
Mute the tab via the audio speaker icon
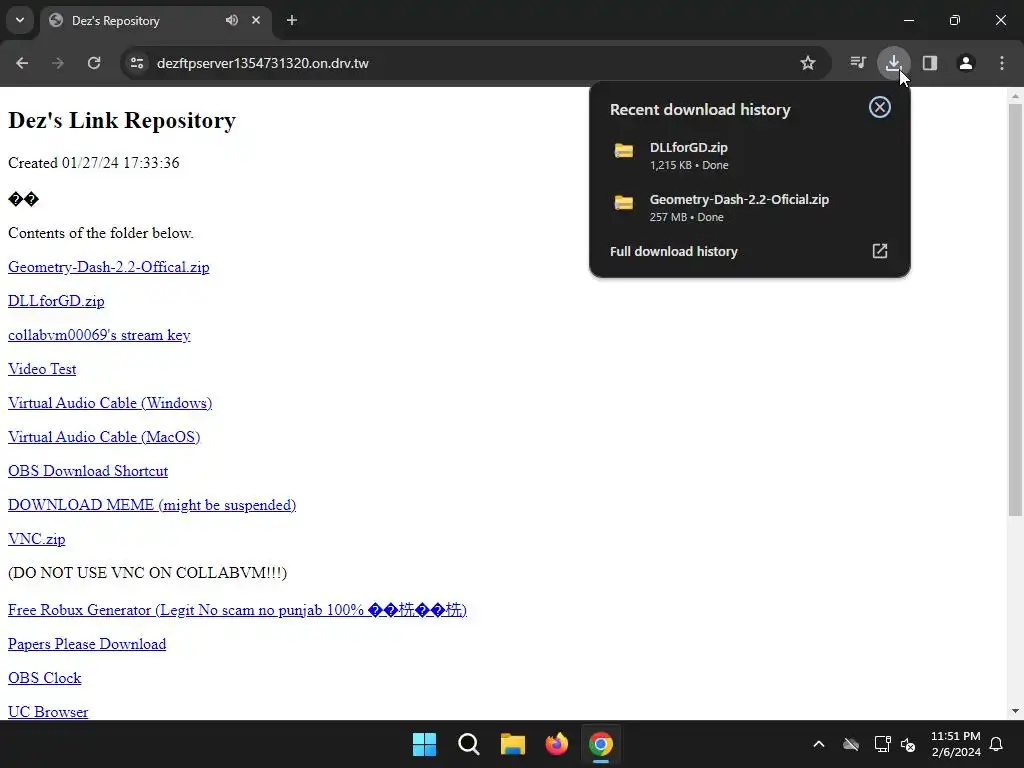[x=232, y=20]
